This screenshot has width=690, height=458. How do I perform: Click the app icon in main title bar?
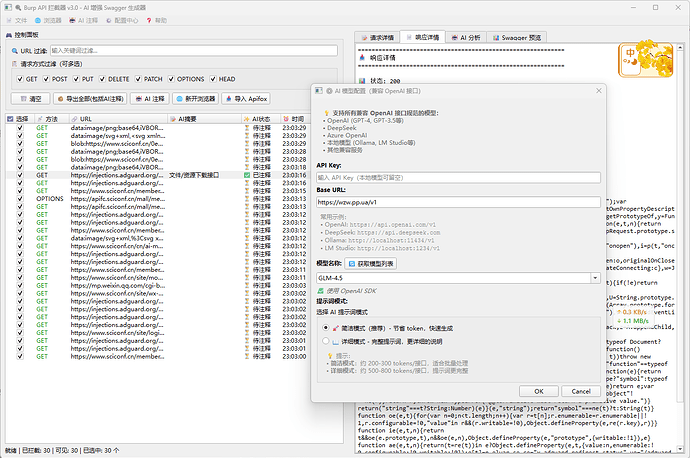pos(8,7)
